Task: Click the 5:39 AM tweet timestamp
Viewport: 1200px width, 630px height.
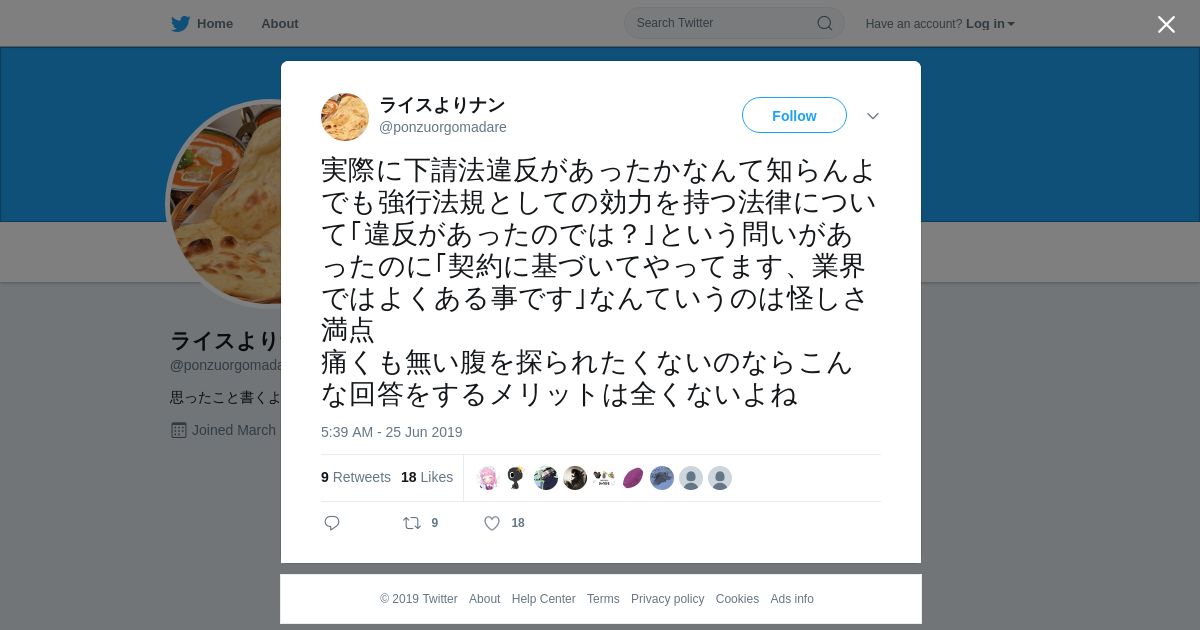Action: coord(392,432)
